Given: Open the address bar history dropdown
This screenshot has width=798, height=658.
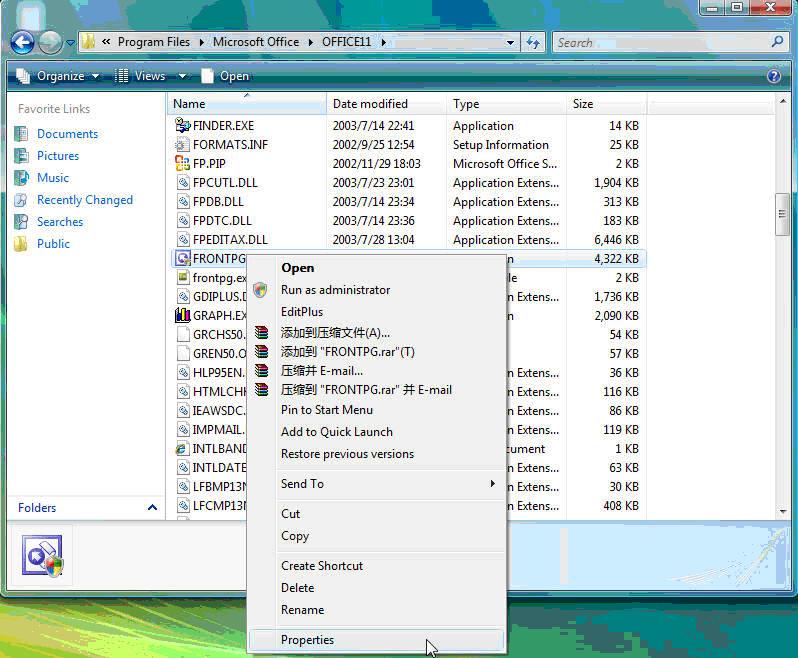Looking at the screenshot, I should (x=510, y=43).
